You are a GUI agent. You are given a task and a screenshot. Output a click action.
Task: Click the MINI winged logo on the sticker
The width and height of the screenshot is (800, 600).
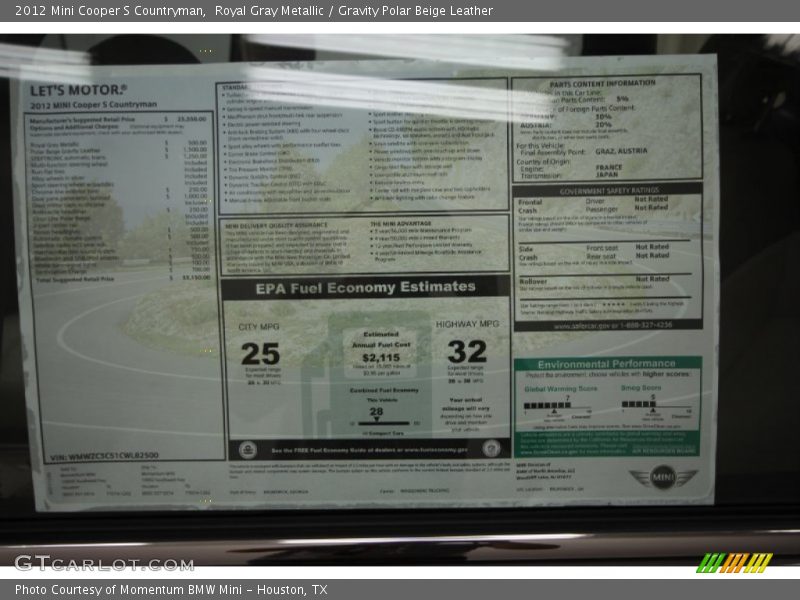coord(663,478)
